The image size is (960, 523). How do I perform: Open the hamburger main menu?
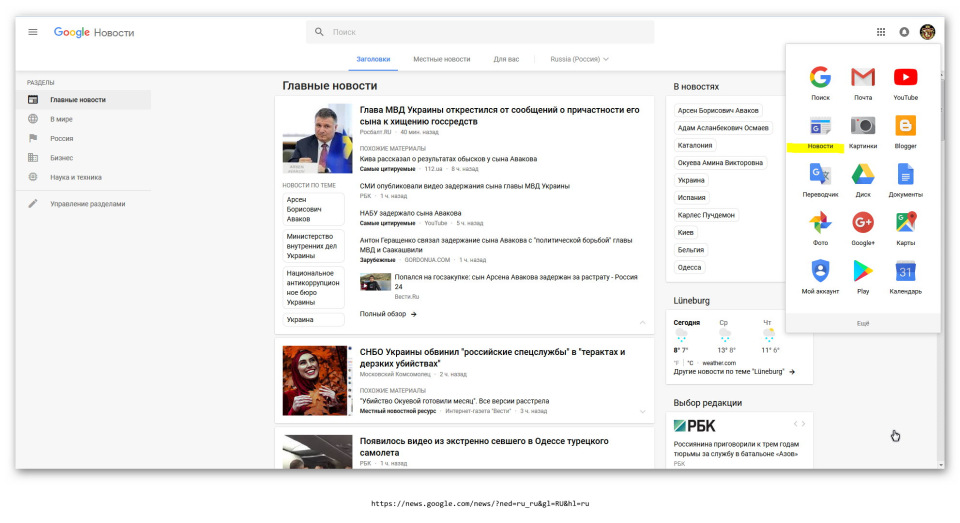(33, 32)
